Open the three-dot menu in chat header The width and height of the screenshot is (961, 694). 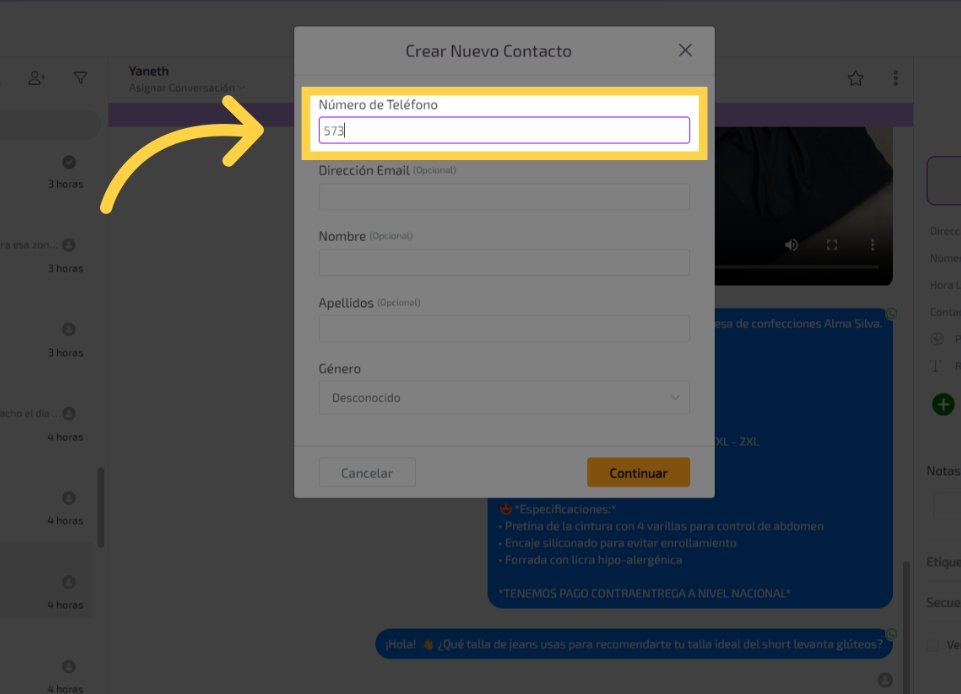pos(895,78)
